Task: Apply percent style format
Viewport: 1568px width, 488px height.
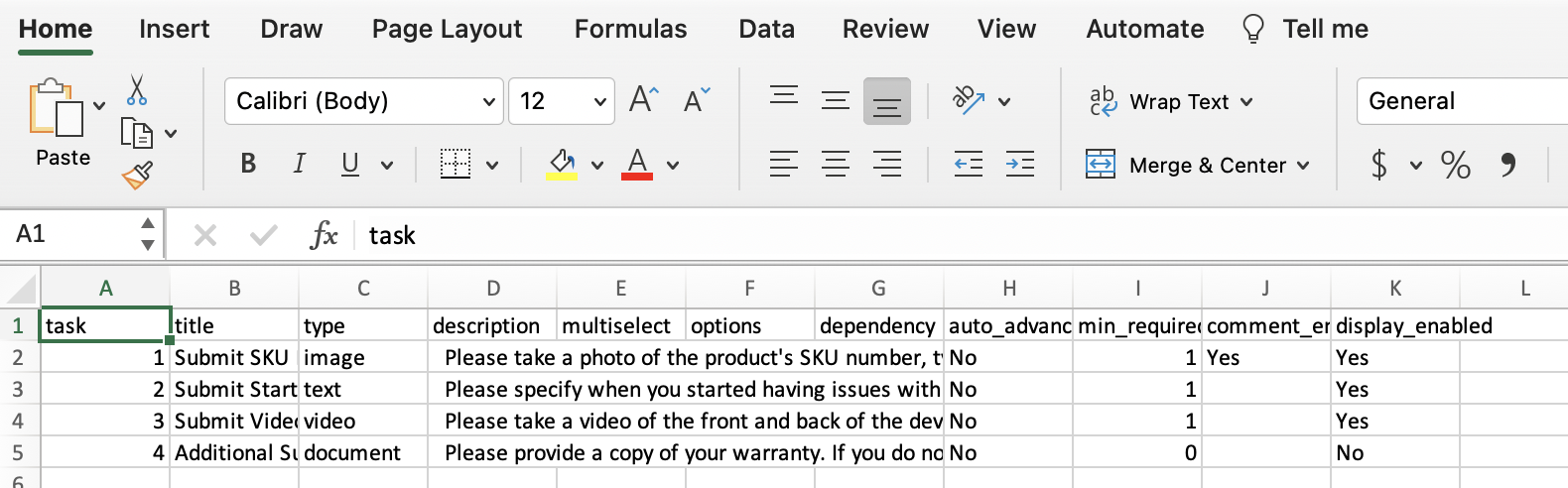Action: tap(1455, 164)
